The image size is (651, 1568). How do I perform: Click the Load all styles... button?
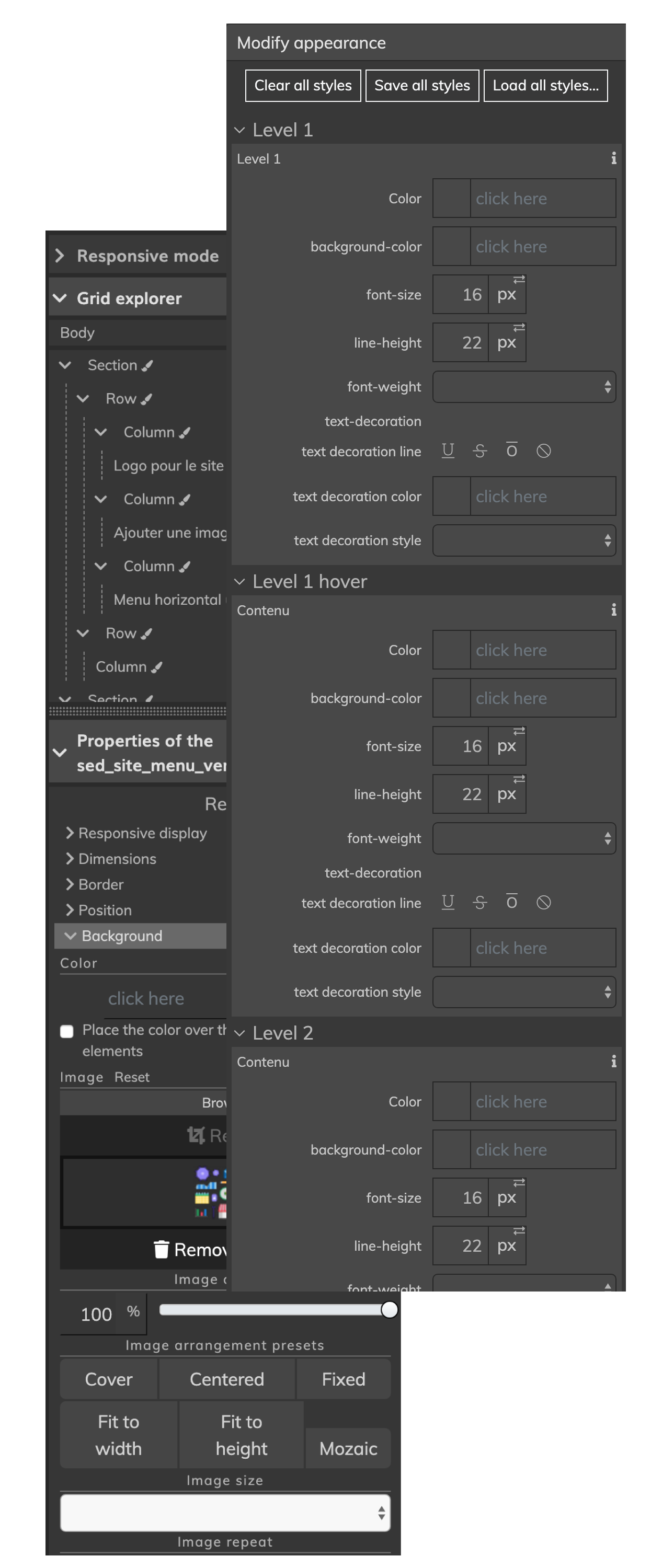coord(546,85)
